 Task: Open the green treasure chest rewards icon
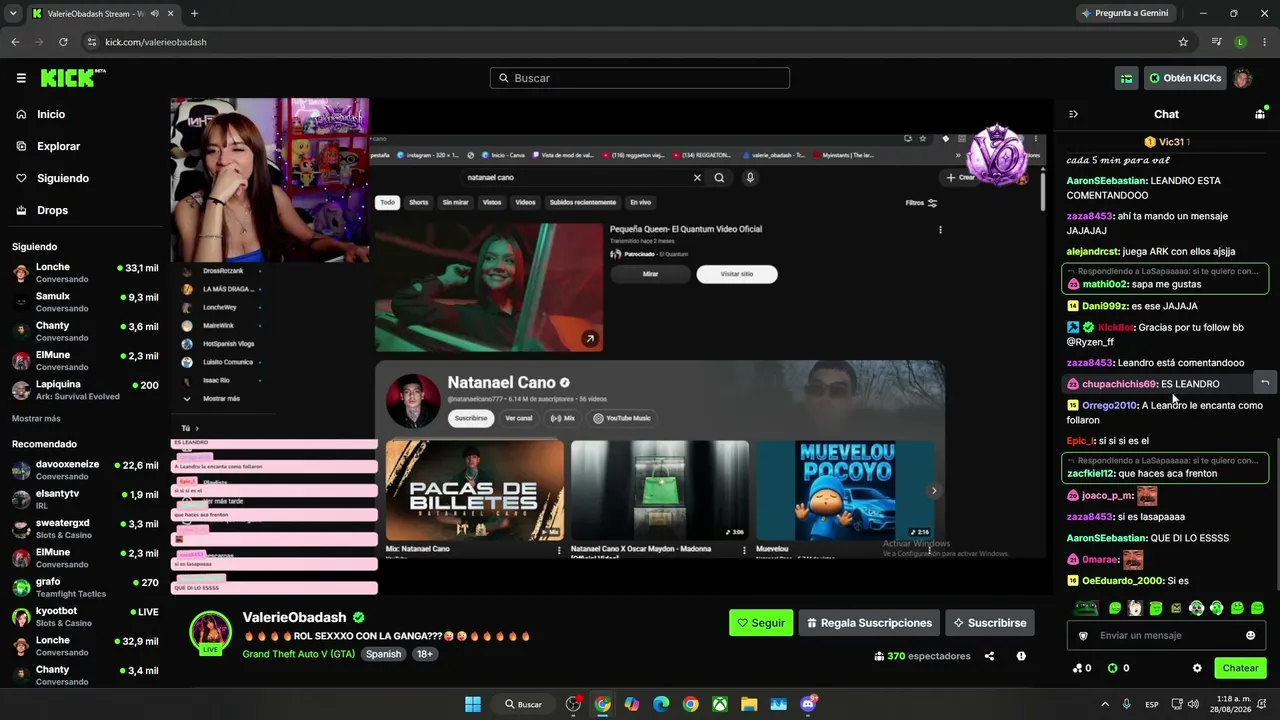tap(1126, 78)
